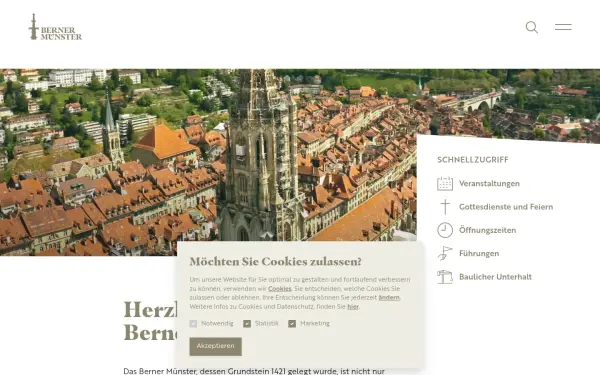Open the Öffnungszeiten link

coord(488,230)
